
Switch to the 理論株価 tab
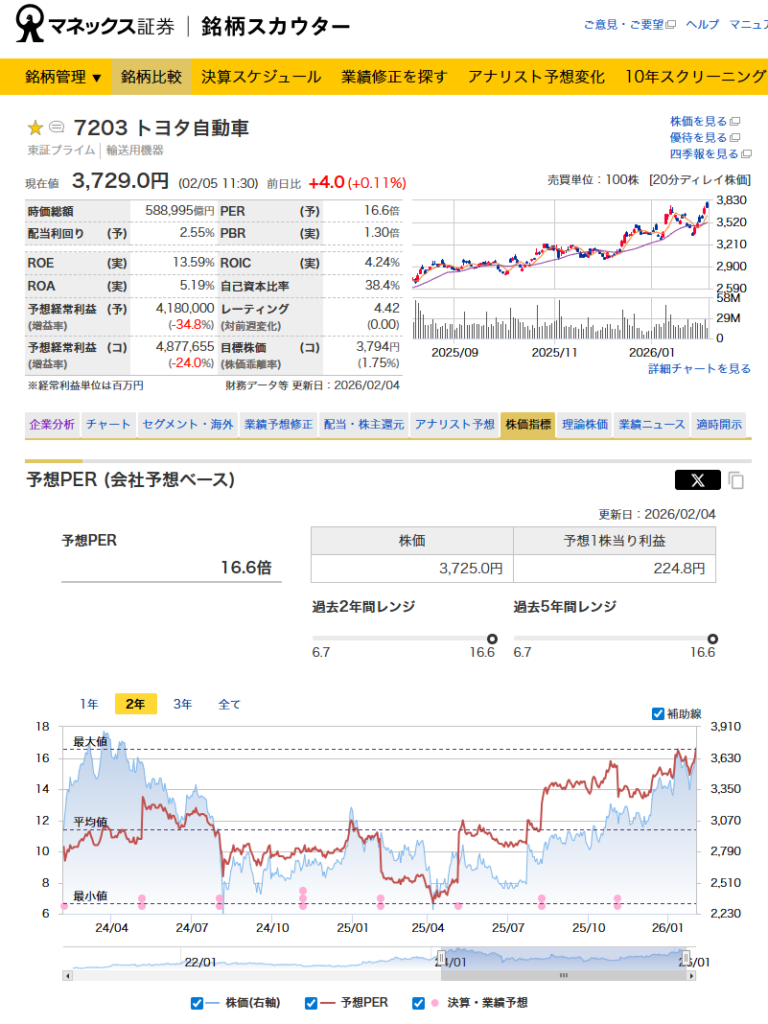coord(584,424)
